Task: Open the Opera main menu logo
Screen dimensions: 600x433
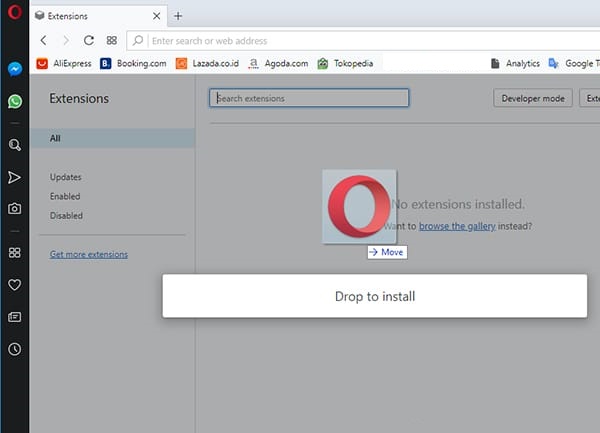Action: pyautogui.click(x=15, y=12)
